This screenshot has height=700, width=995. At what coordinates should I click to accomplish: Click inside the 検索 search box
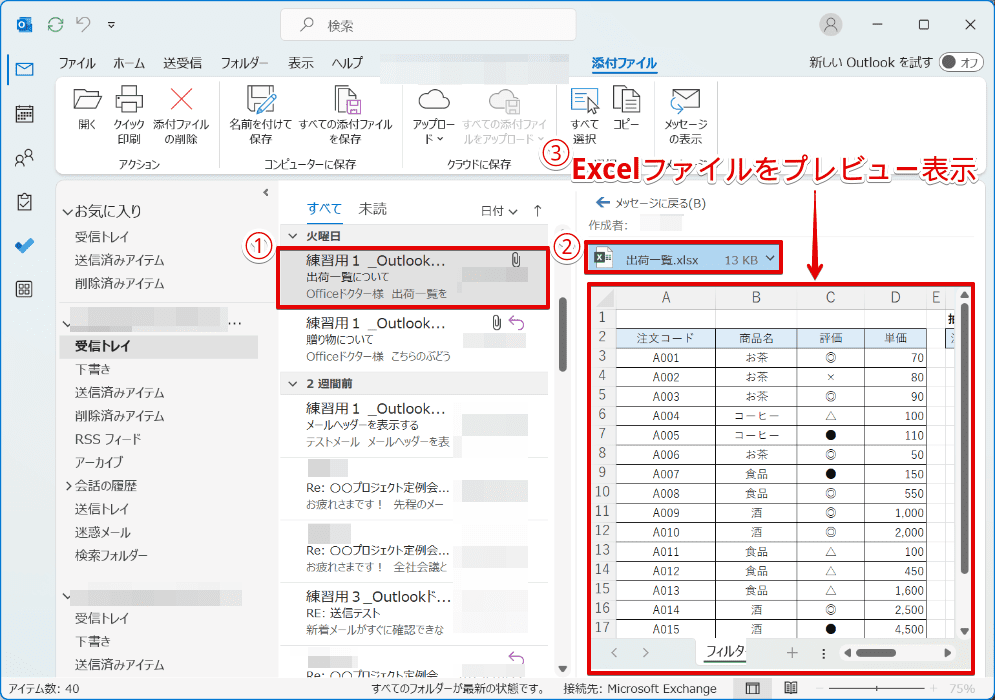[428, 24]
